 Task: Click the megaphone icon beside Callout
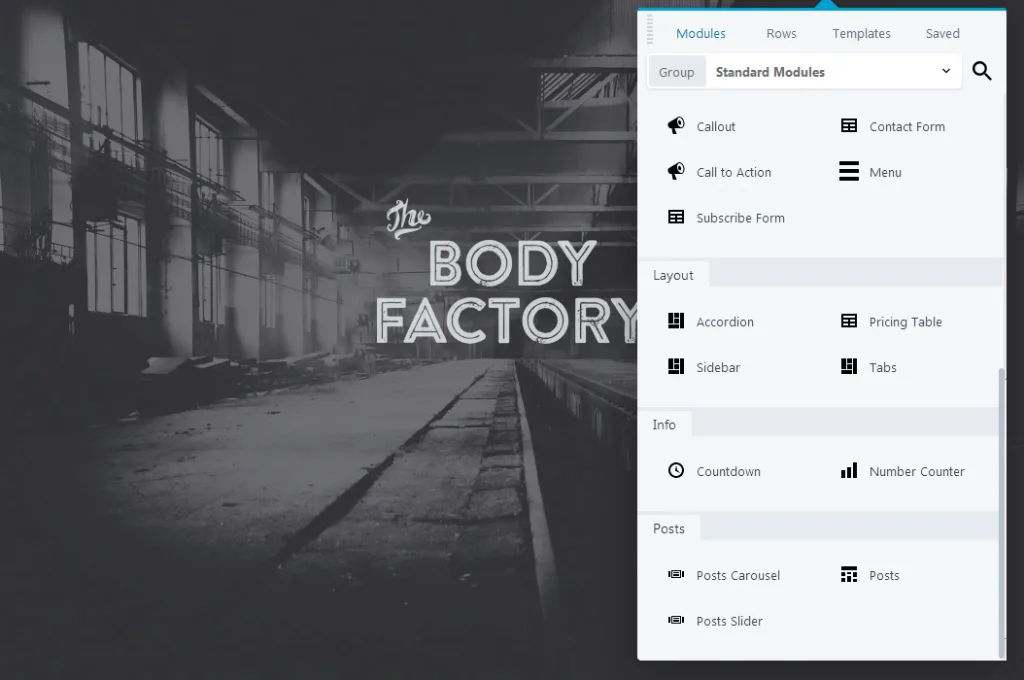(x=676, y=125)
